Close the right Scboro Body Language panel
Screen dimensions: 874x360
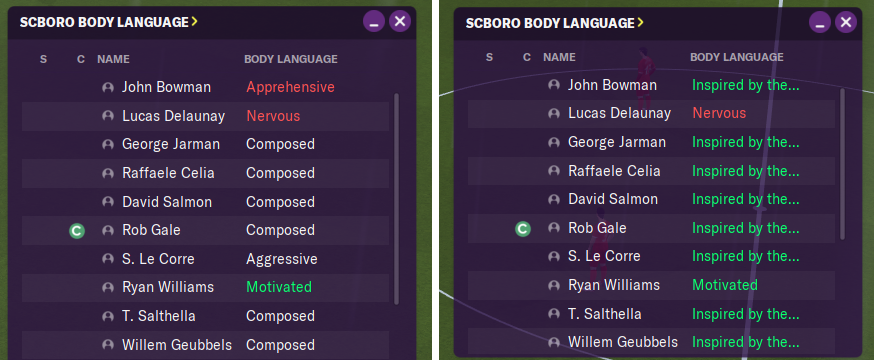(846, 22)
